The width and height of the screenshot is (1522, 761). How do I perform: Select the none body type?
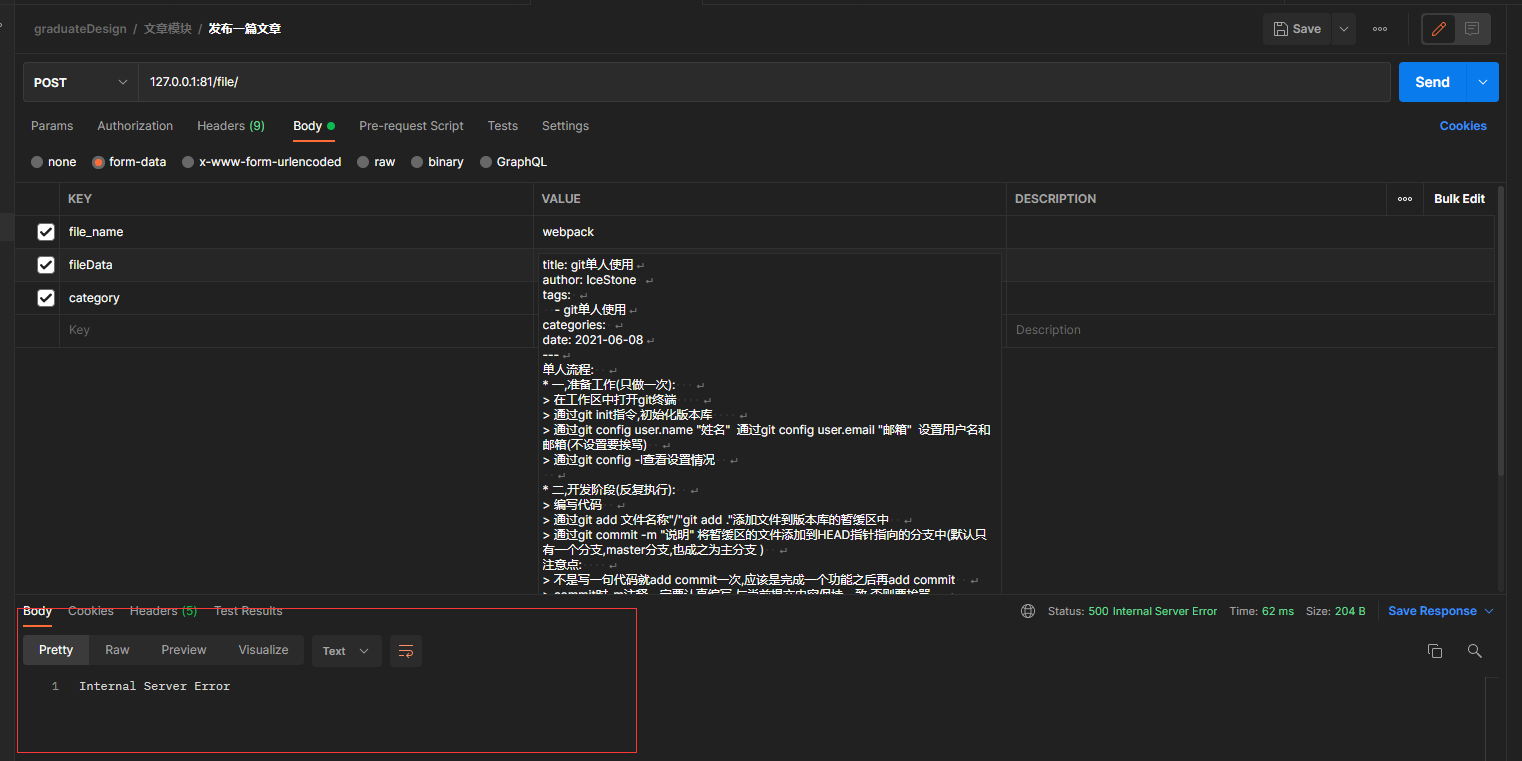[54, 162]
